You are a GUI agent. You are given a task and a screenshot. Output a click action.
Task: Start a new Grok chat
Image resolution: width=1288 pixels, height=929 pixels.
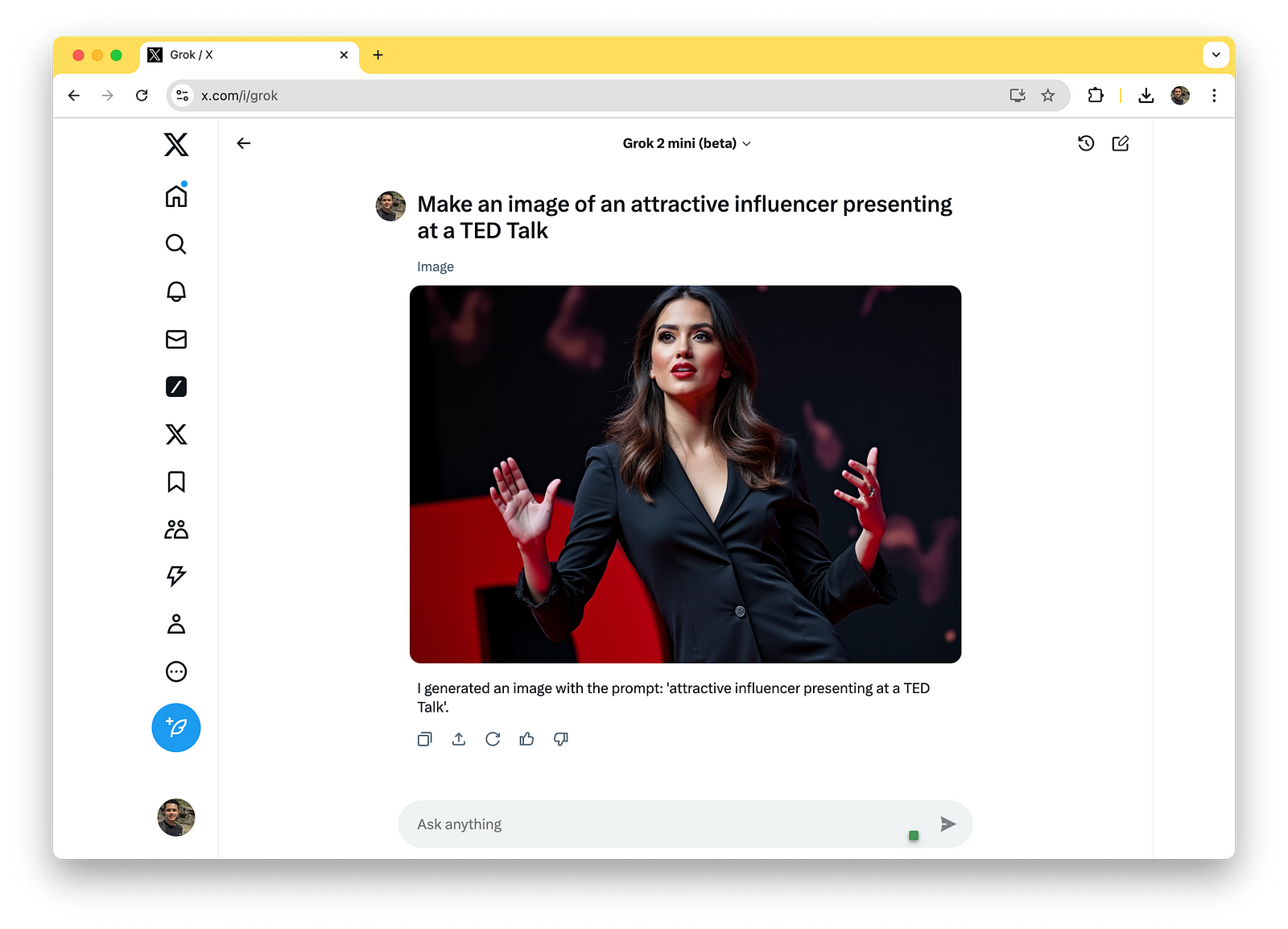tap(1120, 143)
